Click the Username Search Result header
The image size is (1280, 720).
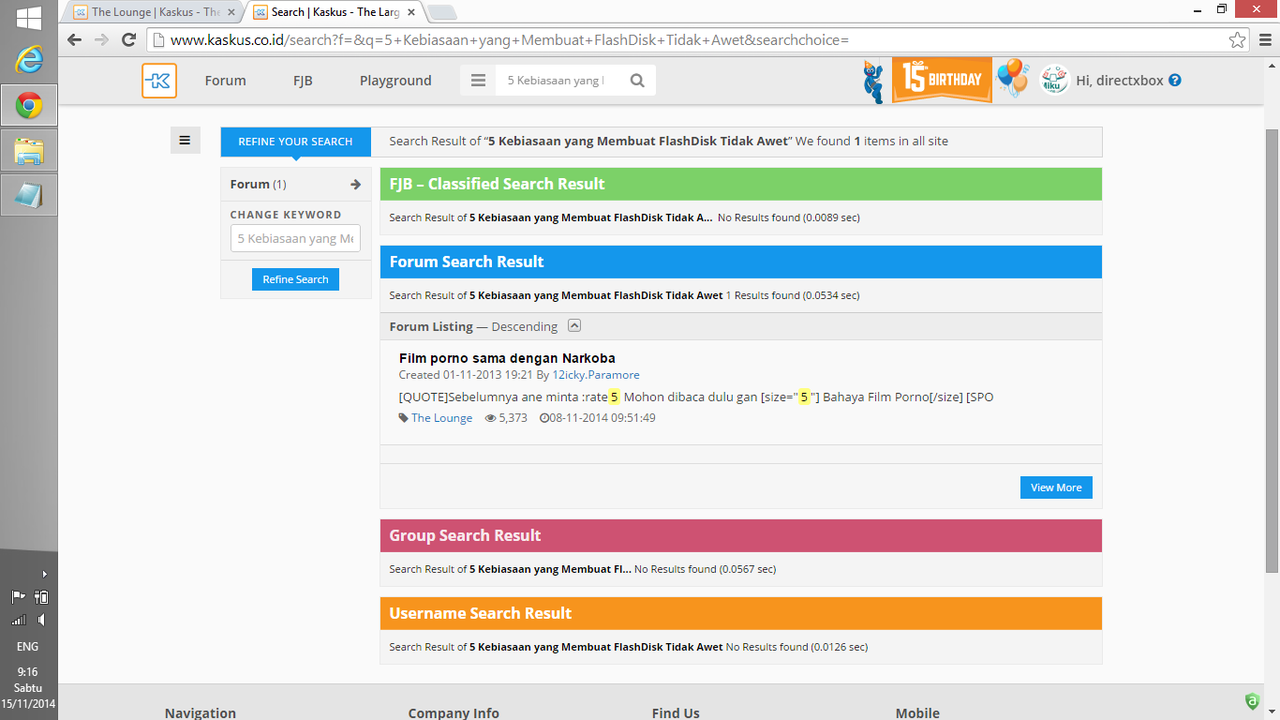(741, 614)
